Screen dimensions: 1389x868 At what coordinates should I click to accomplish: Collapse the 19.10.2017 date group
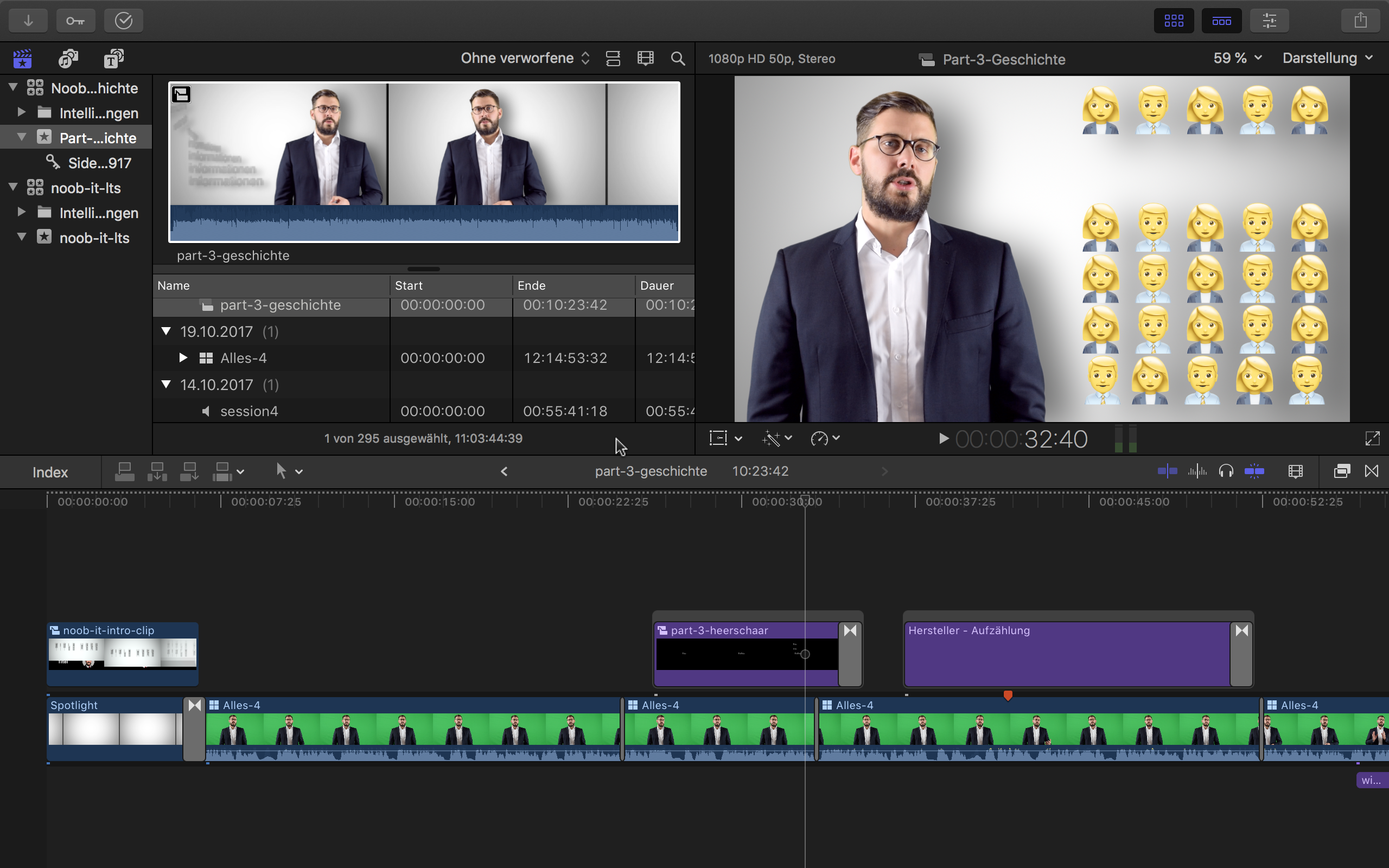point(166,331)
